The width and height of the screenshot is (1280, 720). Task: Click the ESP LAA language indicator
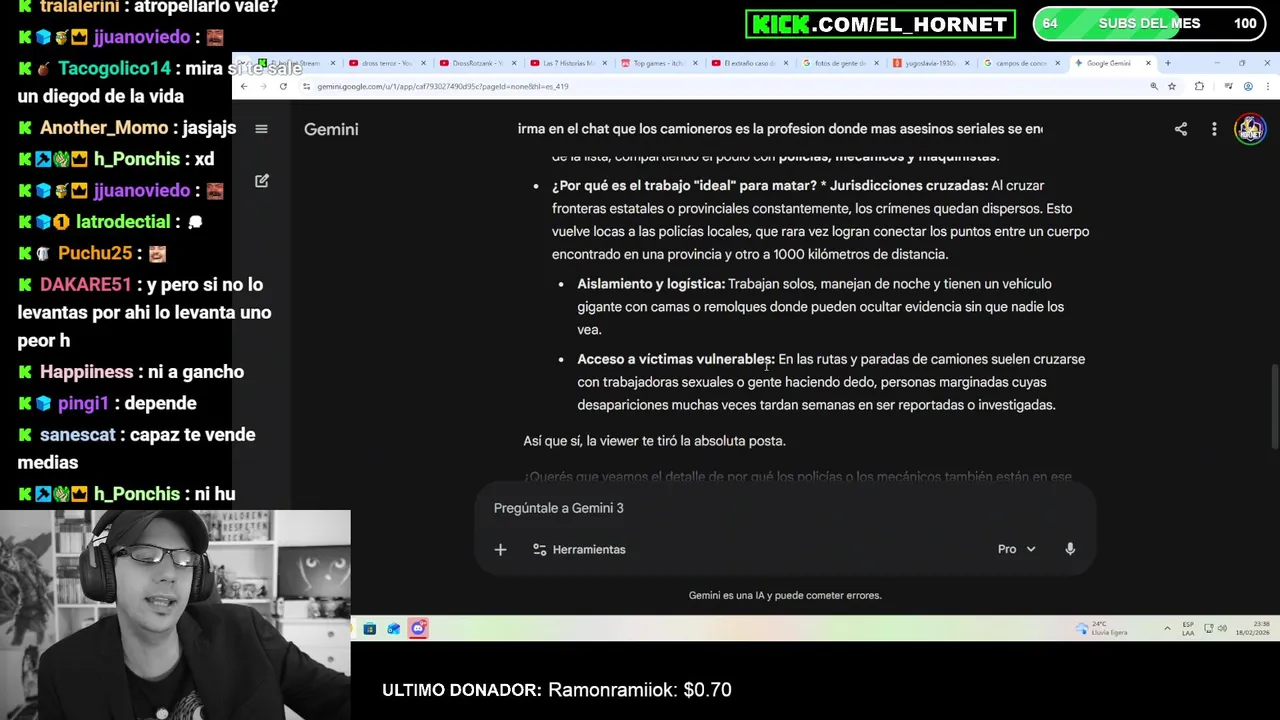pos(1188,628)
